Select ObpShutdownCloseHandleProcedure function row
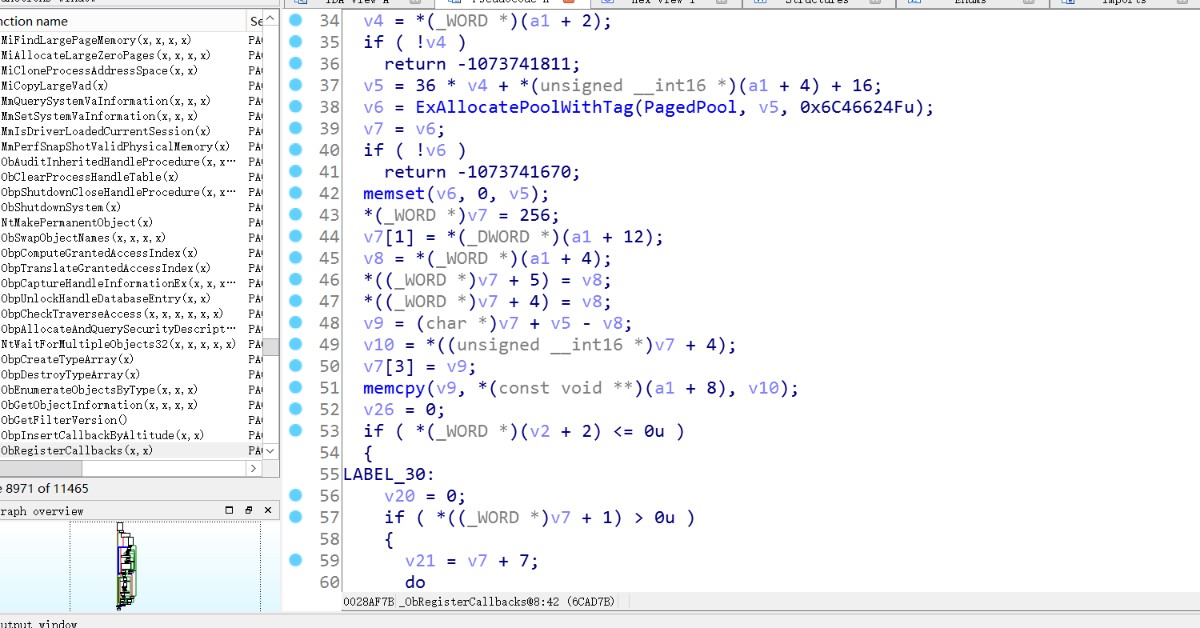Screen dimensions: 1200x628 click(132, 192)
